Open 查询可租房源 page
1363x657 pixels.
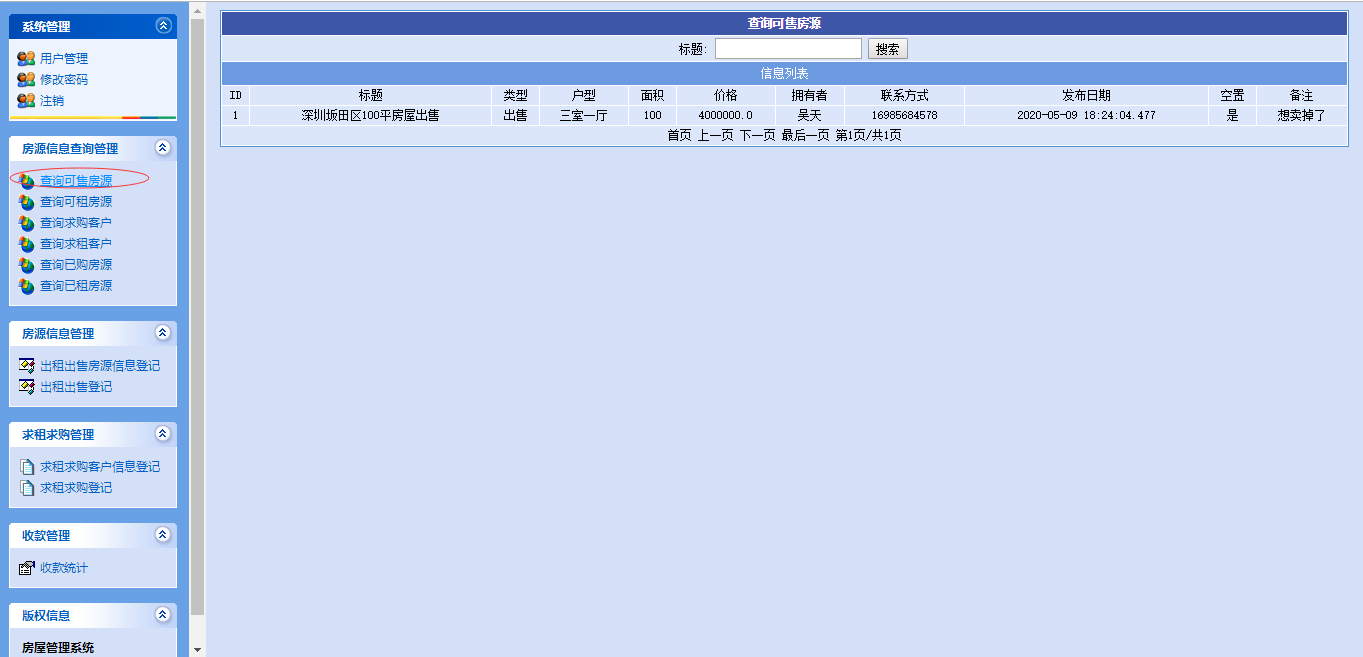point(76,202)
